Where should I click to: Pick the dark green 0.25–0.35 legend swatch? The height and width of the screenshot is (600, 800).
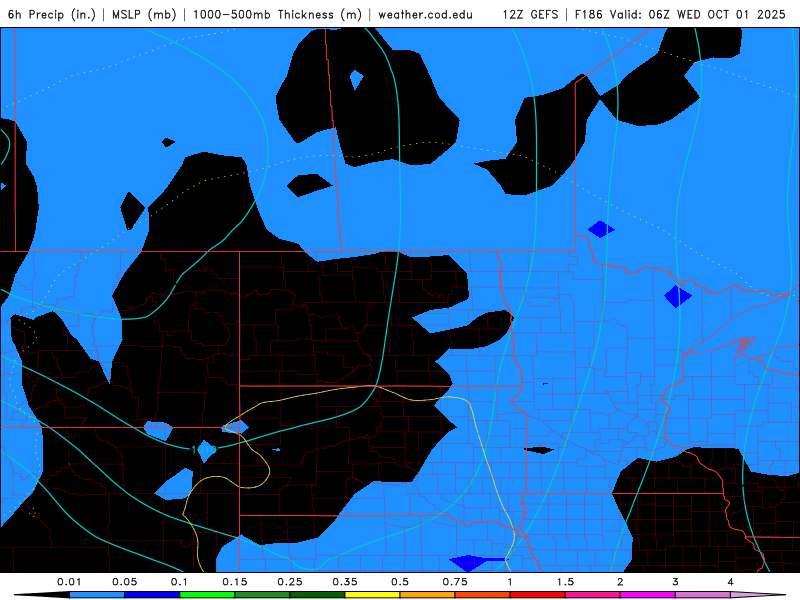click(x=317, y=595)
